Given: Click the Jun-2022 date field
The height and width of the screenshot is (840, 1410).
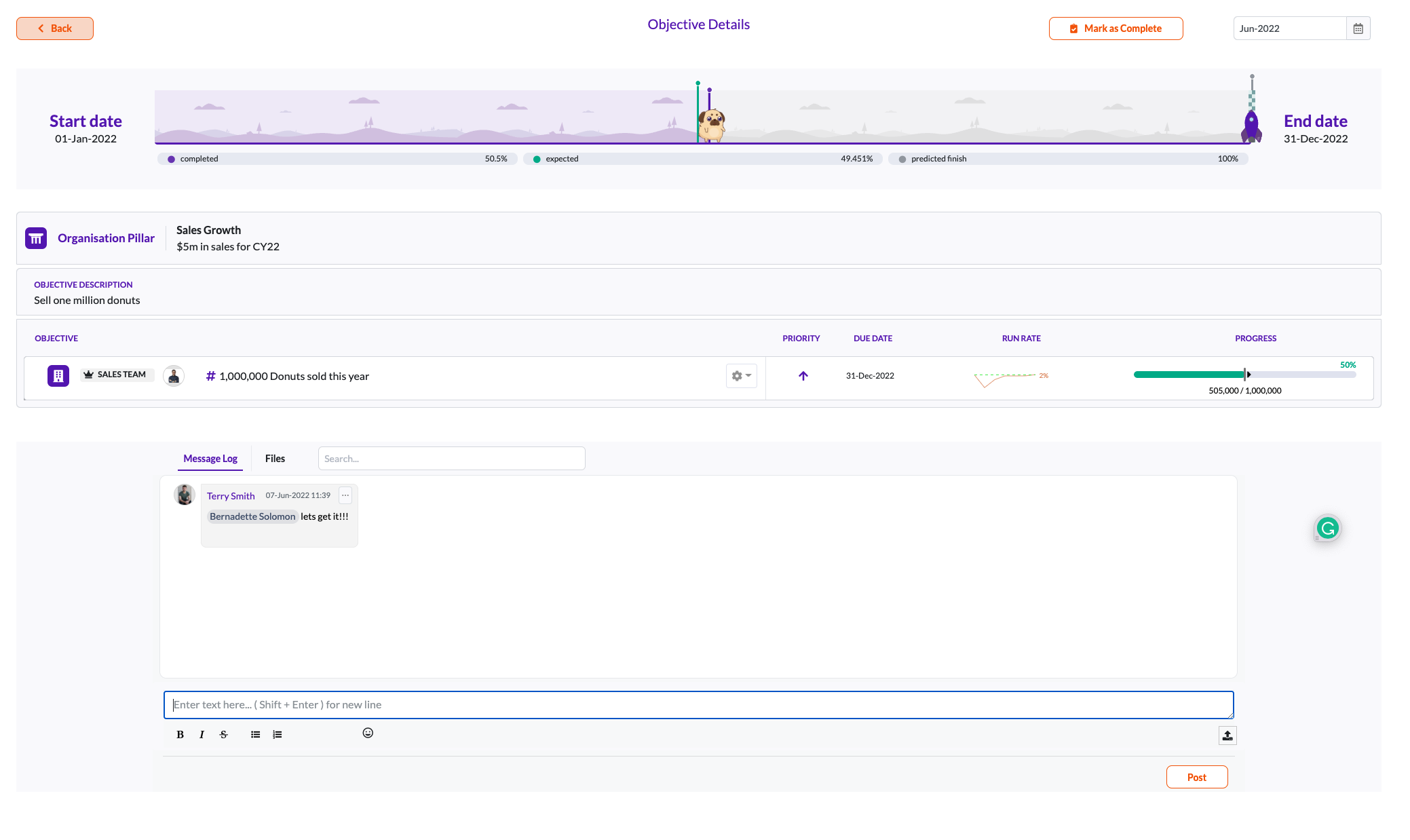Looking at the screenshot, I should pos(1289,28).
